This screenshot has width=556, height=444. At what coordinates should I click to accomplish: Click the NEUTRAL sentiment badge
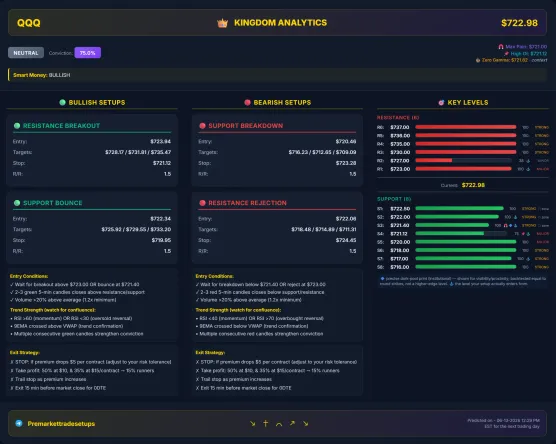click(26, 53)
